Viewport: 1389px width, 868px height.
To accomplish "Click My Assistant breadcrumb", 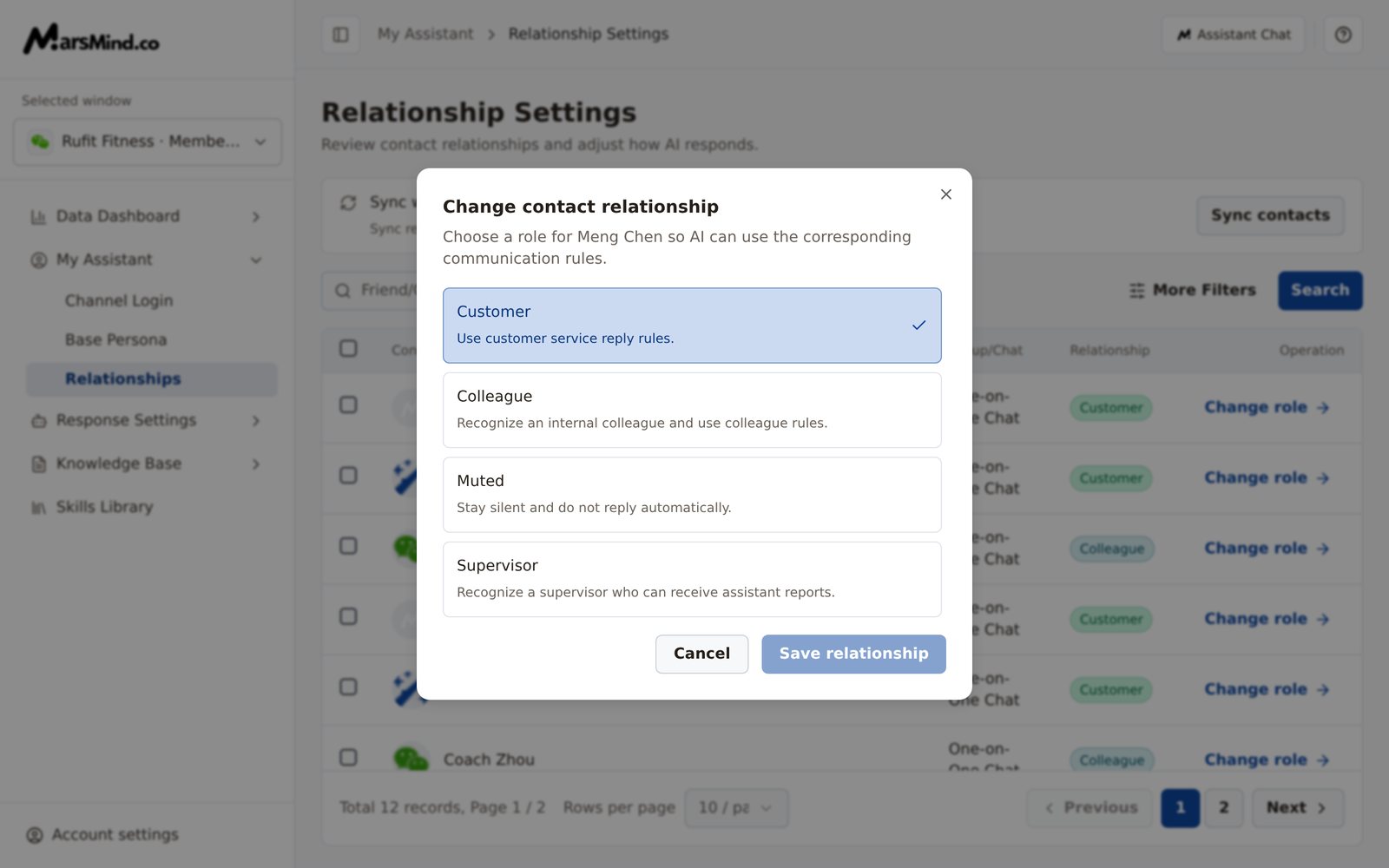I will (425, 34).
